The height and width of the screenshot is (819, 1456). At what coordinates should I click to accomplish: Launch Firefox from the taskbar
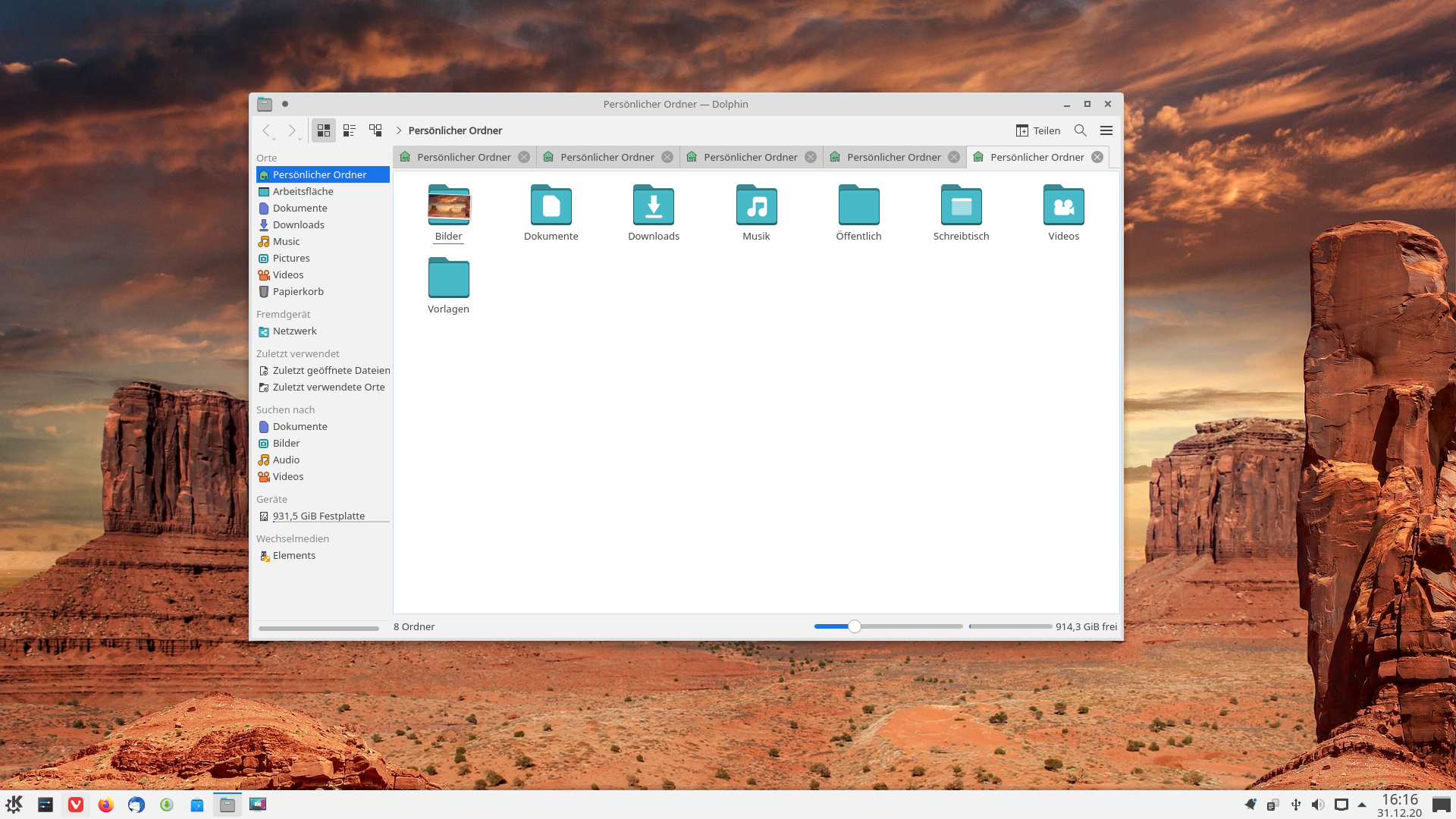tap(106, 805)
